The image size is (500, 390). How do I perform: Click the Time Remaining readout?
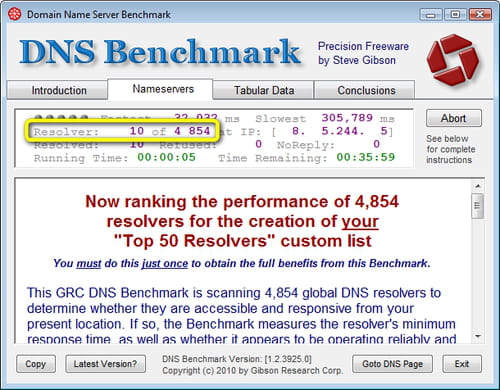tap(307, 157)
